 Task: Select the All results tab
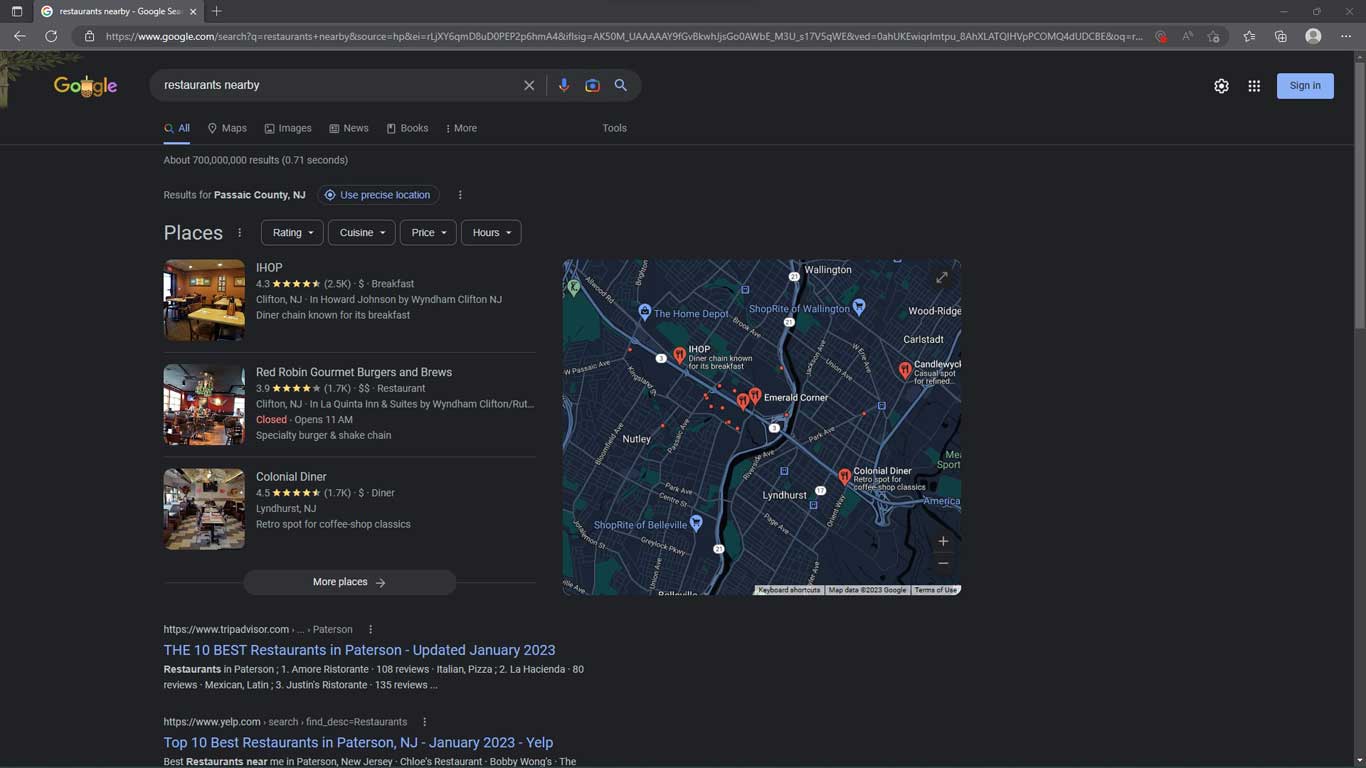coord(177,128)
